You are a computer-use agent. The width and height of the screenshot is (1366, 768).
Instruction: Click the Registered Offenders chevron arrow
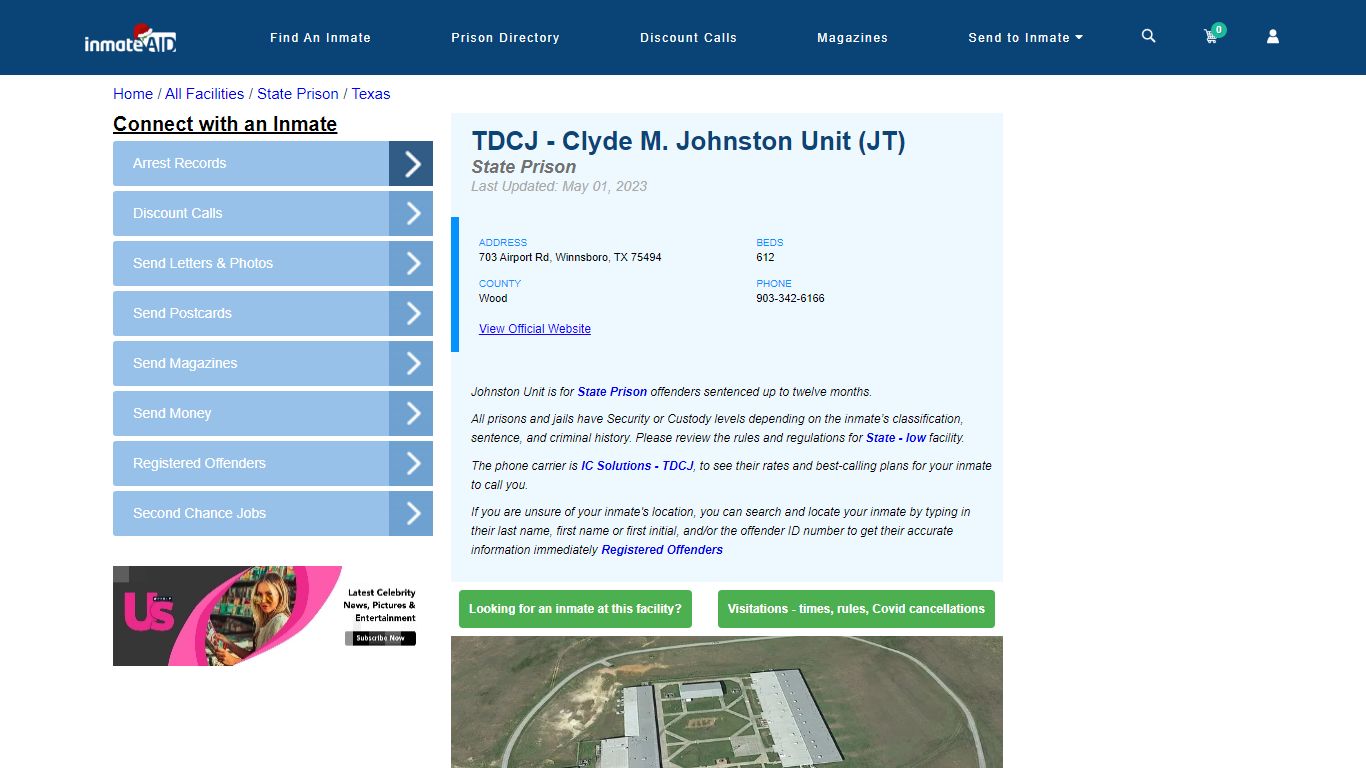(411, 463)
